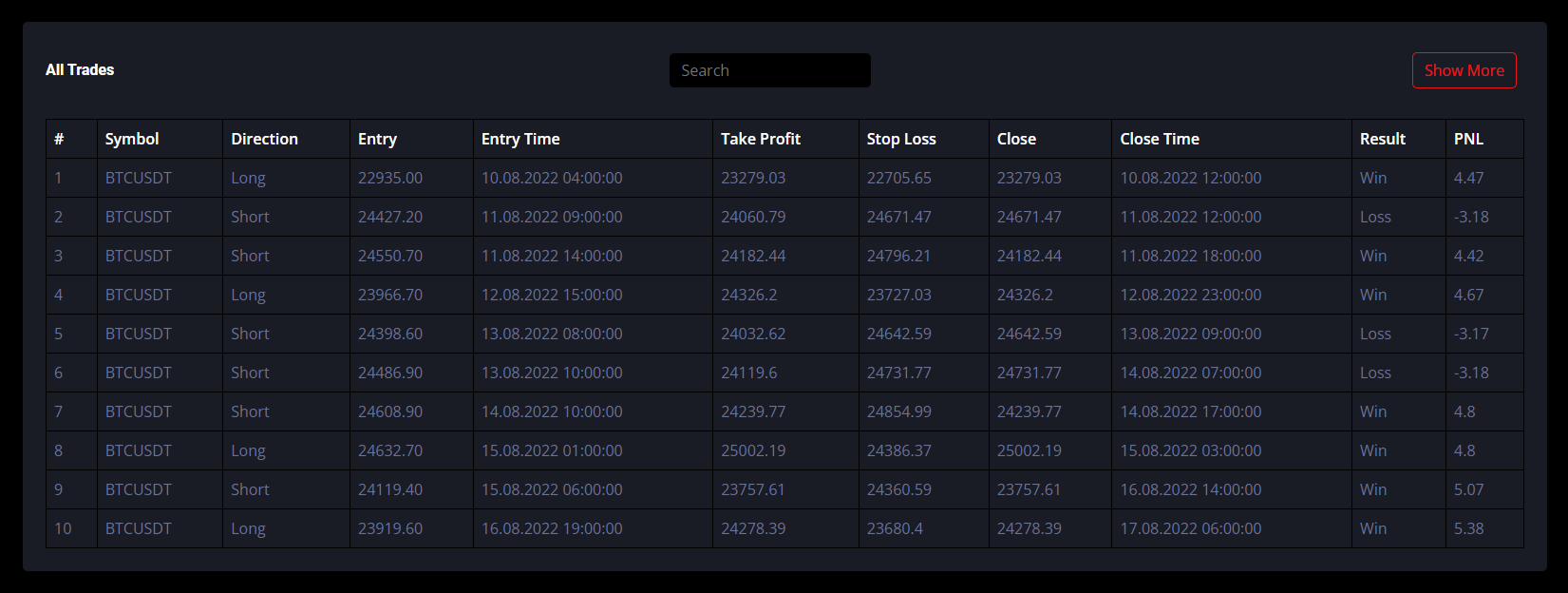Click stop loss value 24854.99

(898, 411)
